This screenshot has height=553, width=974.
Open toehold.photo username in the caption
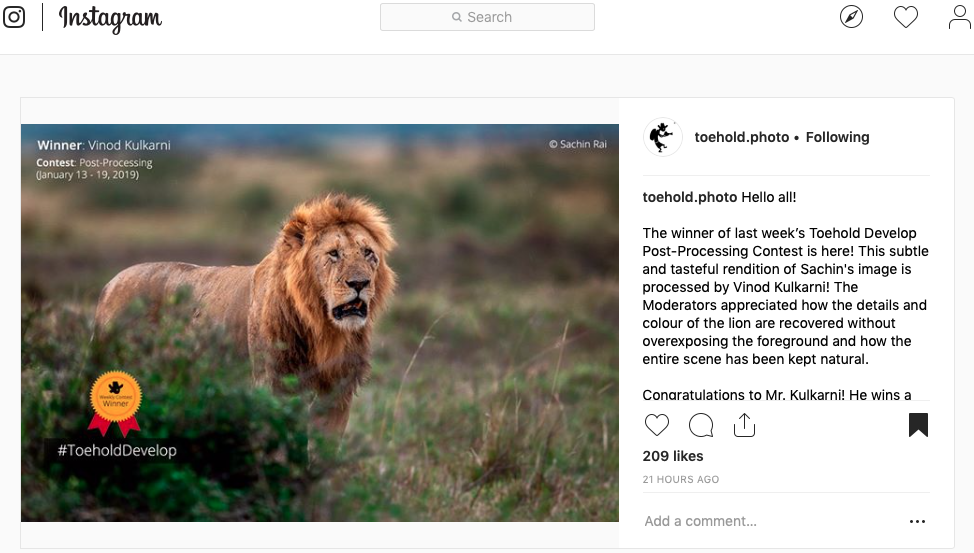click(x=690, y=197)
